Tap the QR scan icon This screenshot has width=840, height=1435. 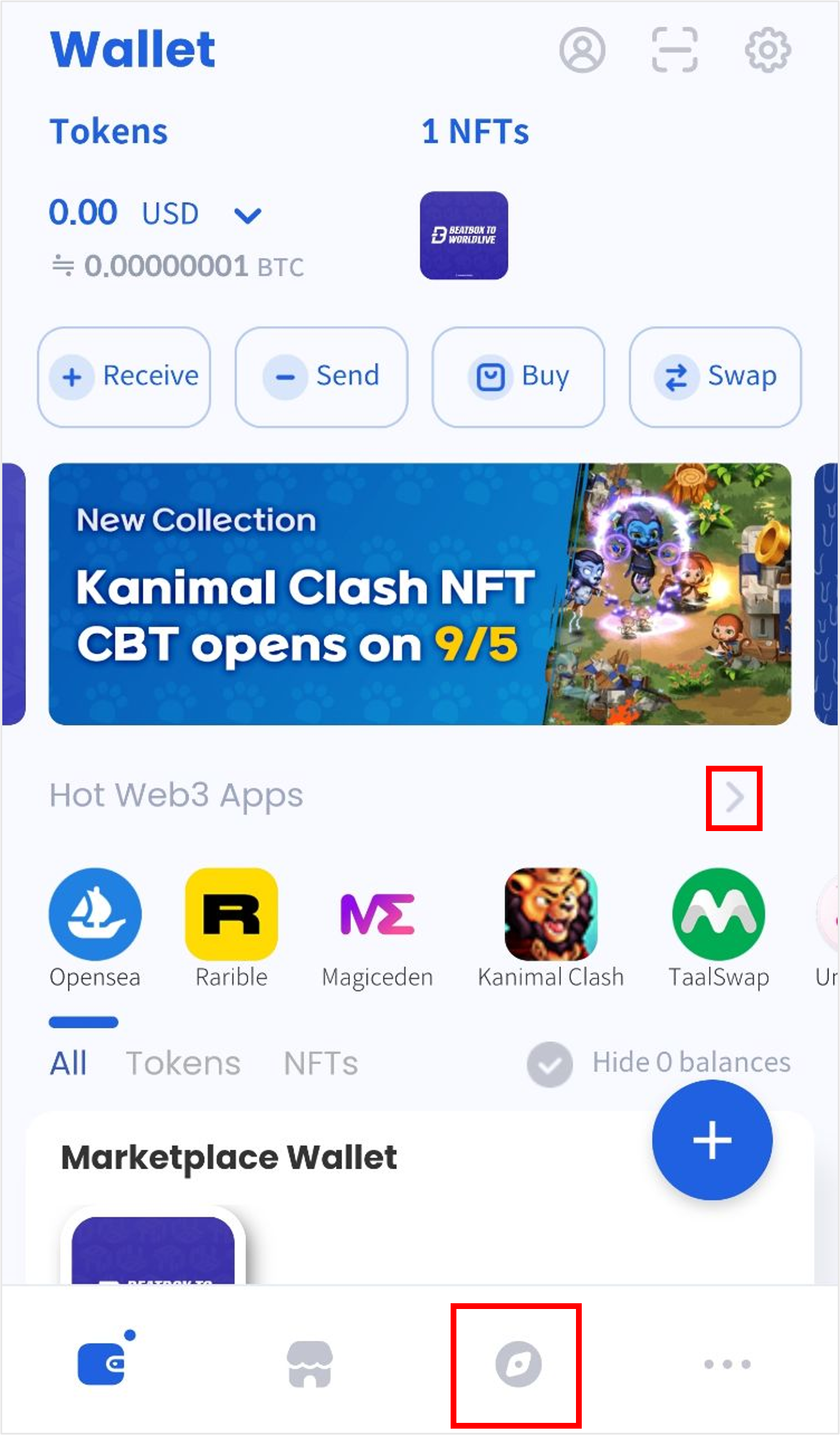(x=674, y=50)
